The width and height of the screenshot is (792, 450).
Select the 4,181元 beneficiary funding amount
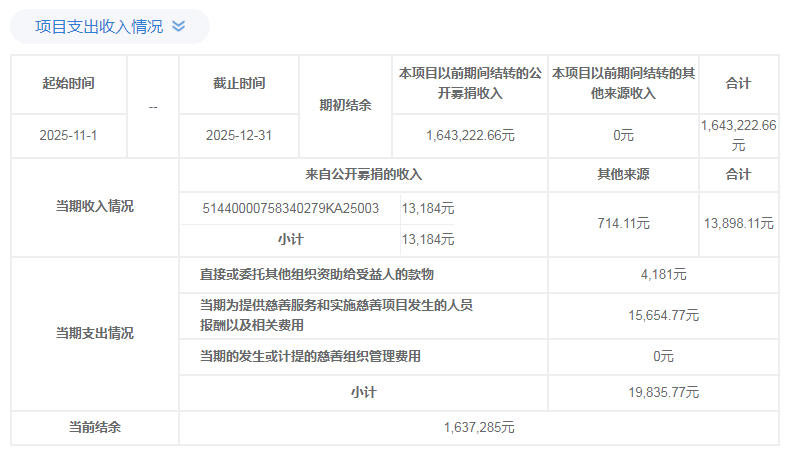tap(663, 274)
